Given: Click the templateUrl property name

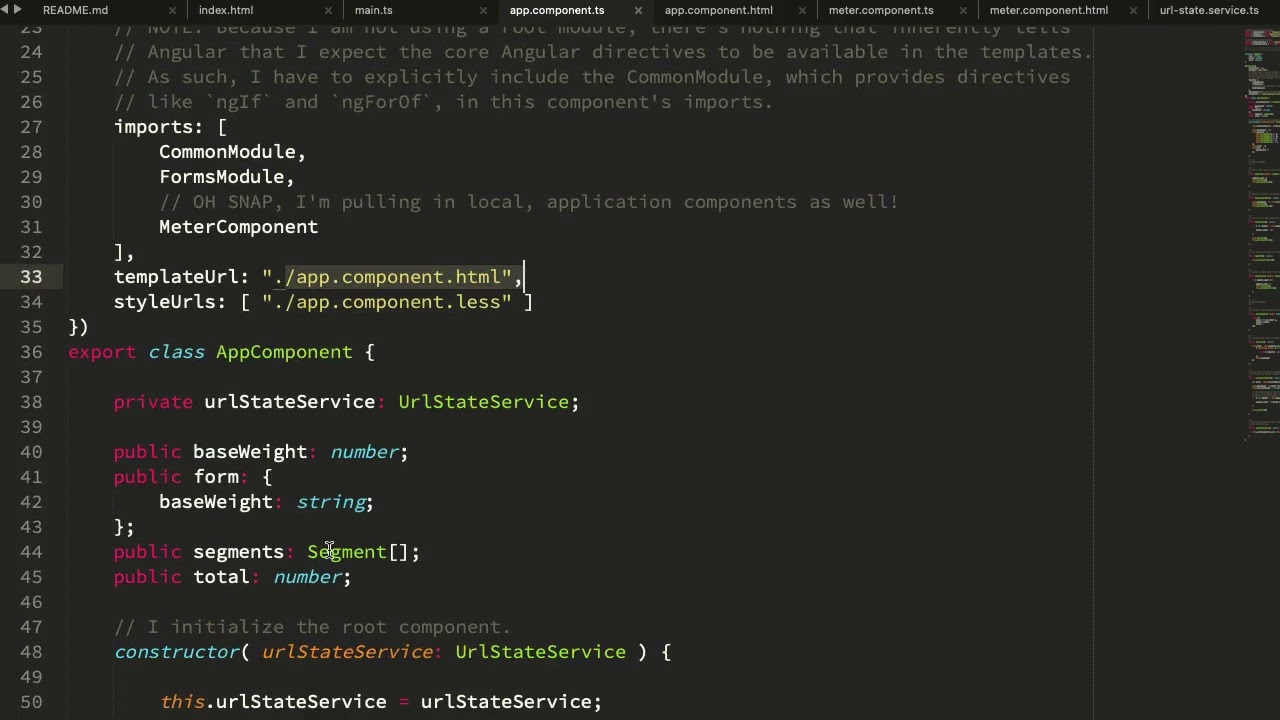Looking at the screenshot, I should 176,277.
